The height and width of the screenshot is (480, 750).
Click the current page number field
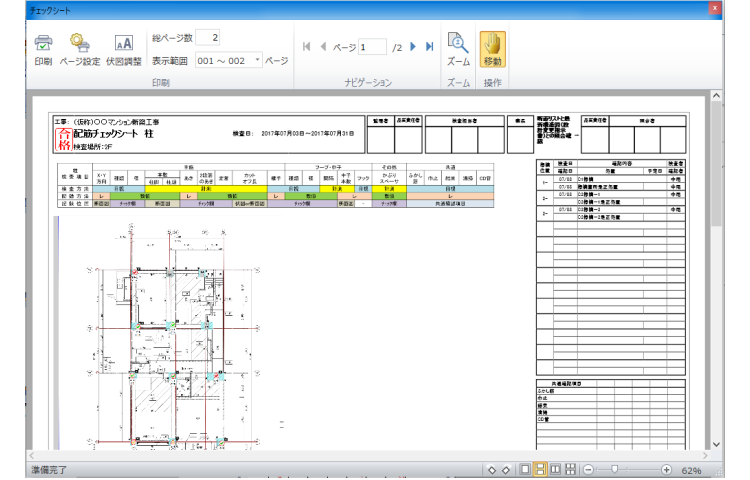pyautogui.click(x=371, y=47)
